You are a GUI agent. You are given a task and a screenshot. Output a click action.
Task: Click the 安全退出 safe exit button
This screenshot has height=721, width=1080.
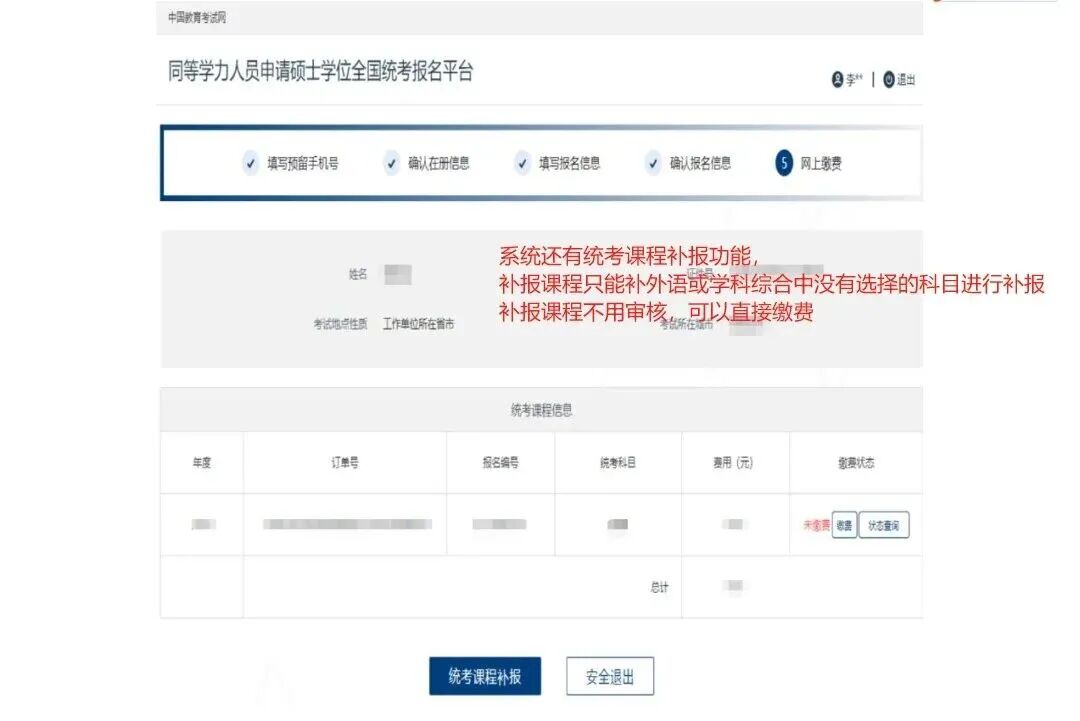610,676
